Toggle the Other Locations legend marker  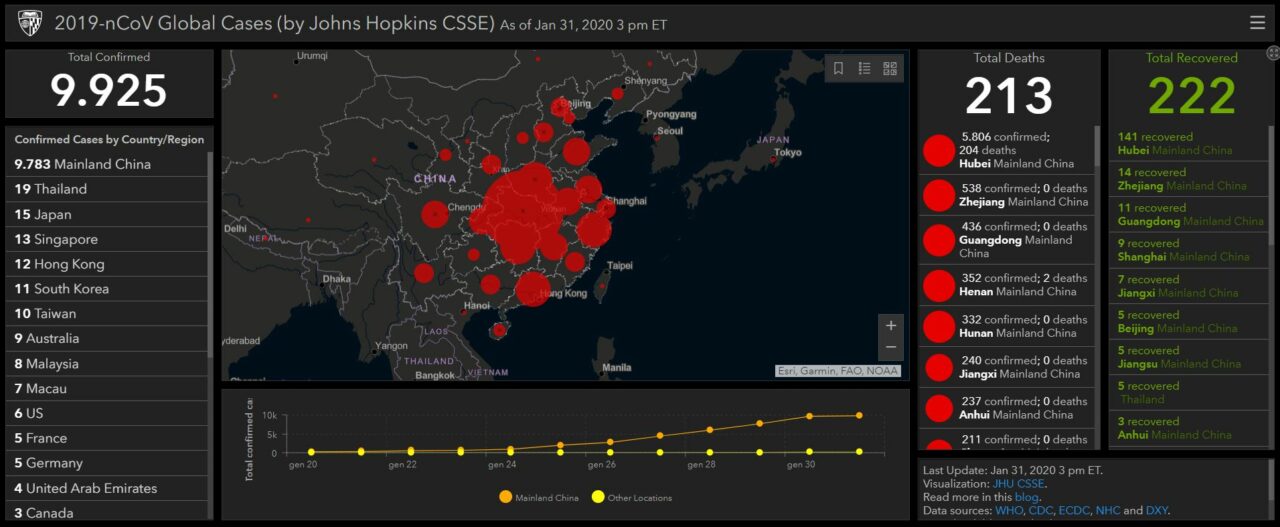598,497
